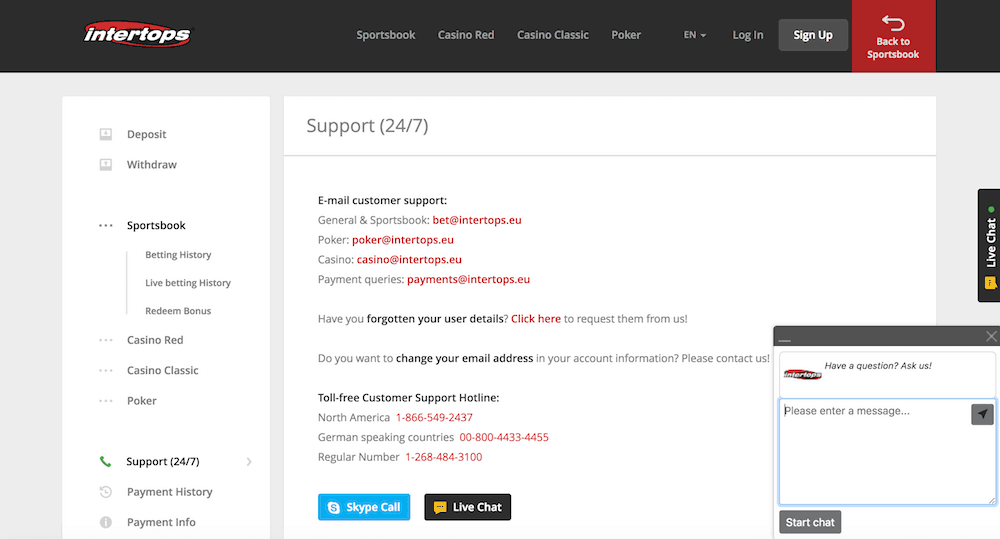
Task: Open Betting History under Sportsbook
Action: (x=178, y=255)
